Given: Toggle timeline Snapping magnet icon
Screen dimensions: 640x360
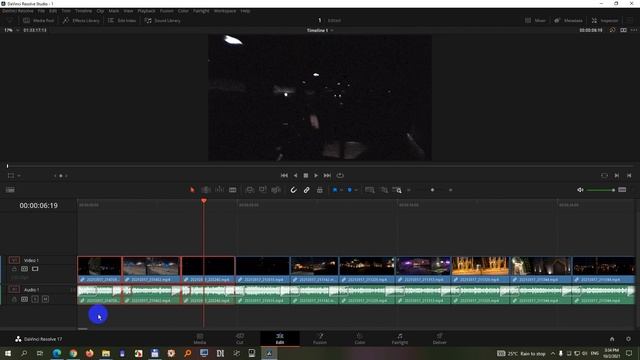Looking at the screenshot, I should point(293,190).
